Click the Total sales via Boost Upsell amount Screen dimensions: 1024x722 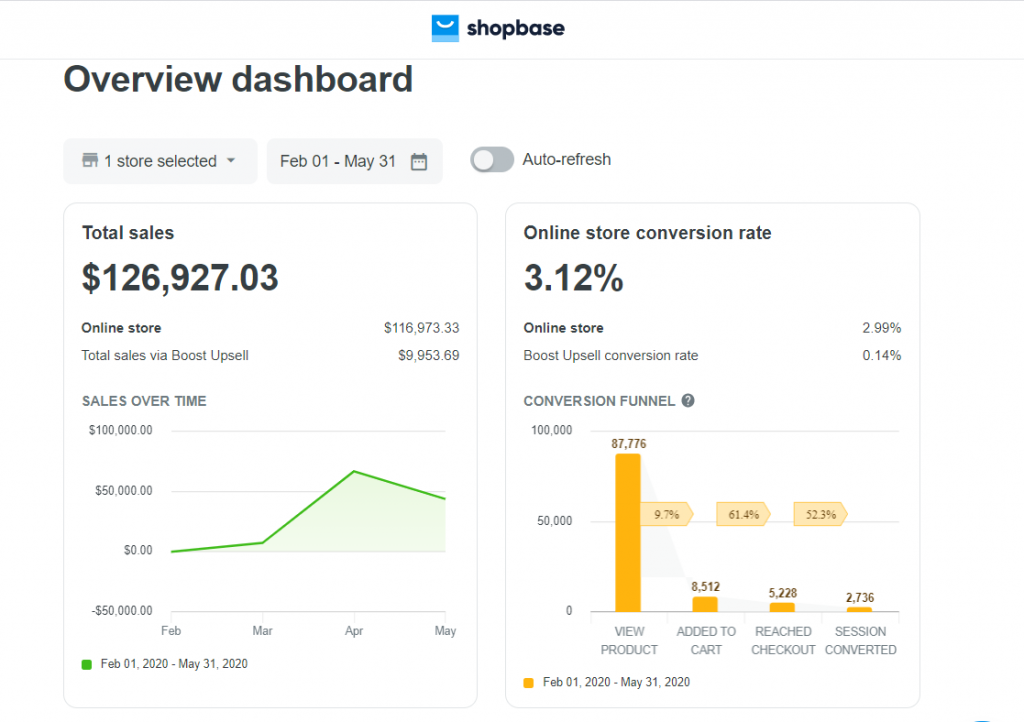(428, 354)
